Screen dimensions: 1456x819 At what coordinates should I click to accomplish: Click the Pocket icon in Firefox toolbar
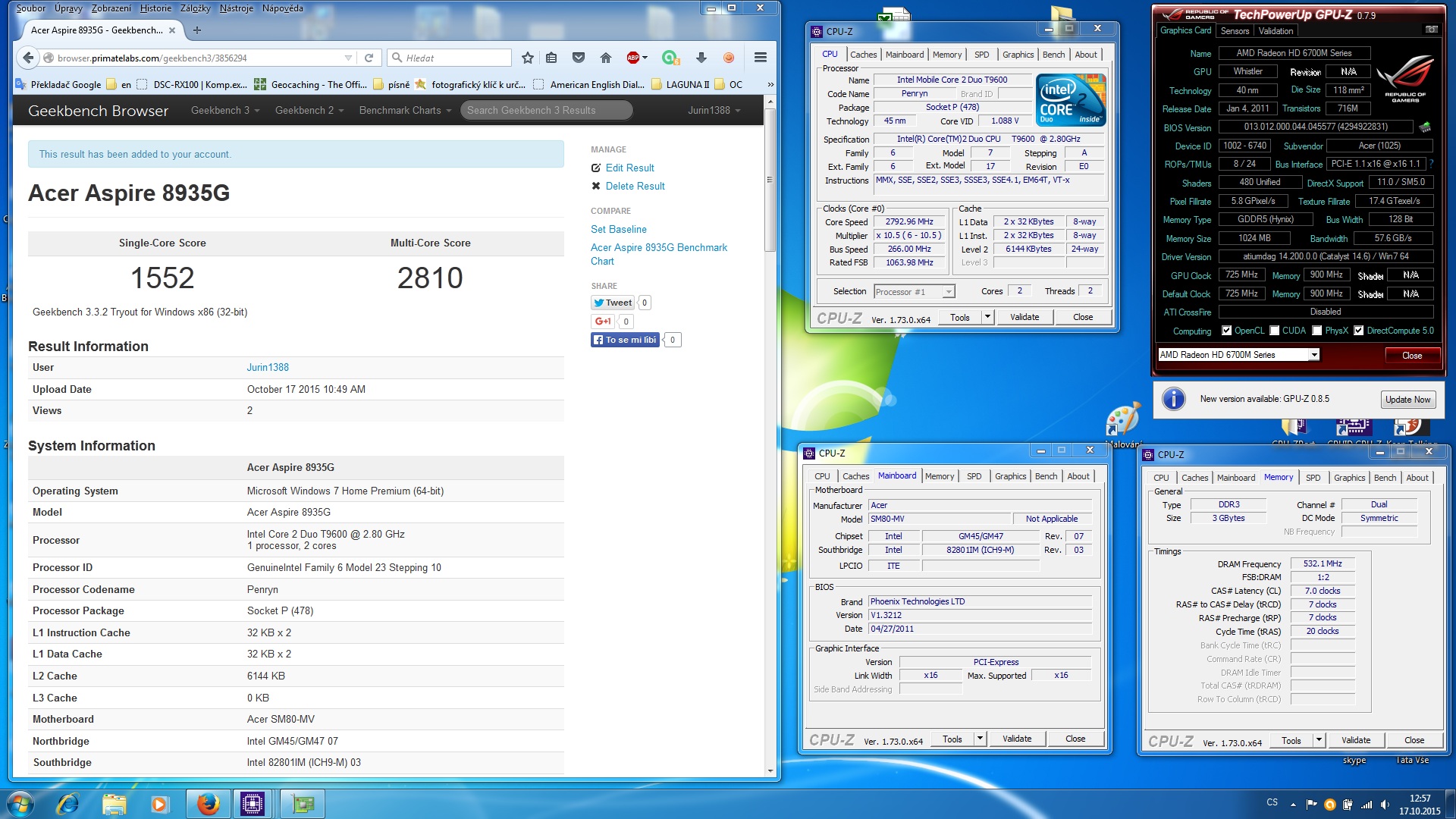tap(579, 58)
